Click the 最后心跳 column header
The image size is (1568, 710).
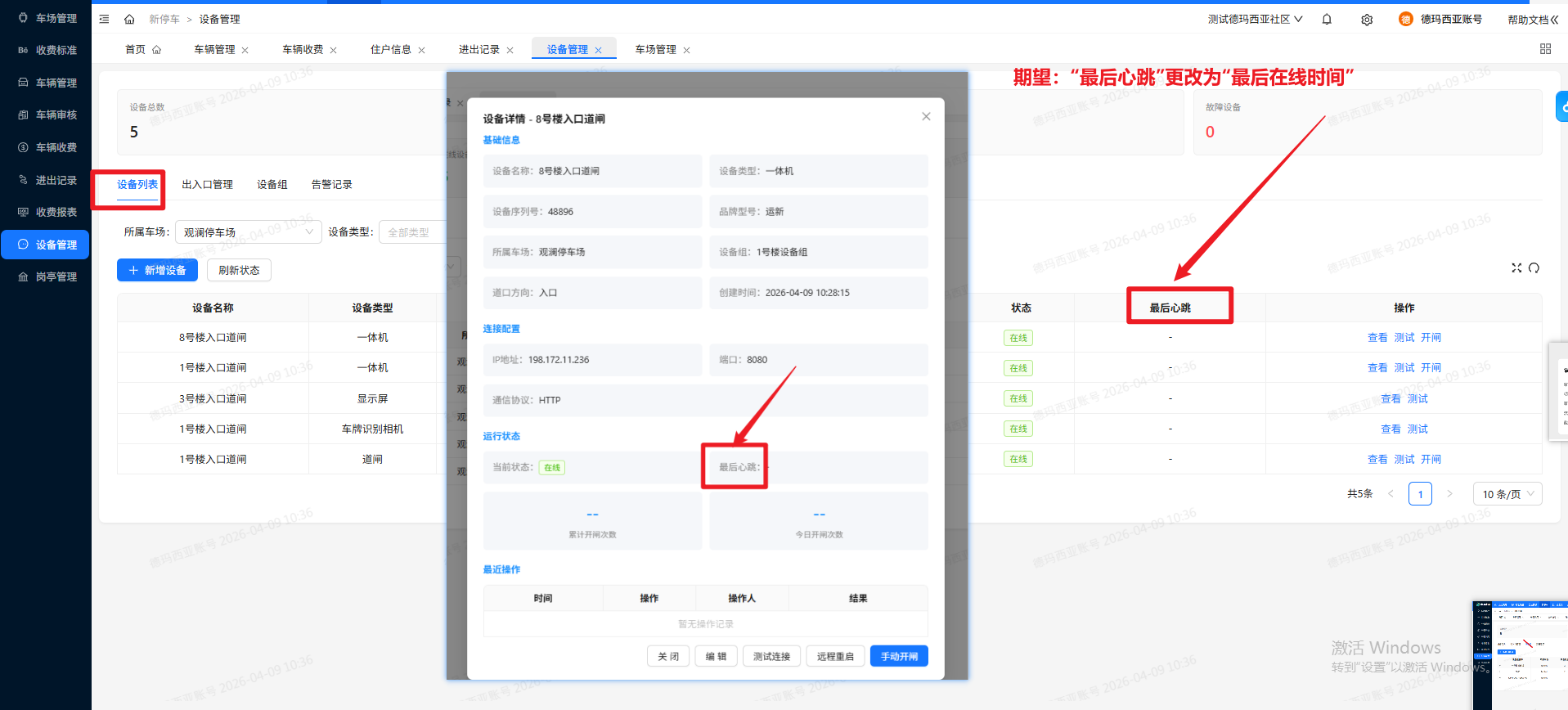(1170, 308)
